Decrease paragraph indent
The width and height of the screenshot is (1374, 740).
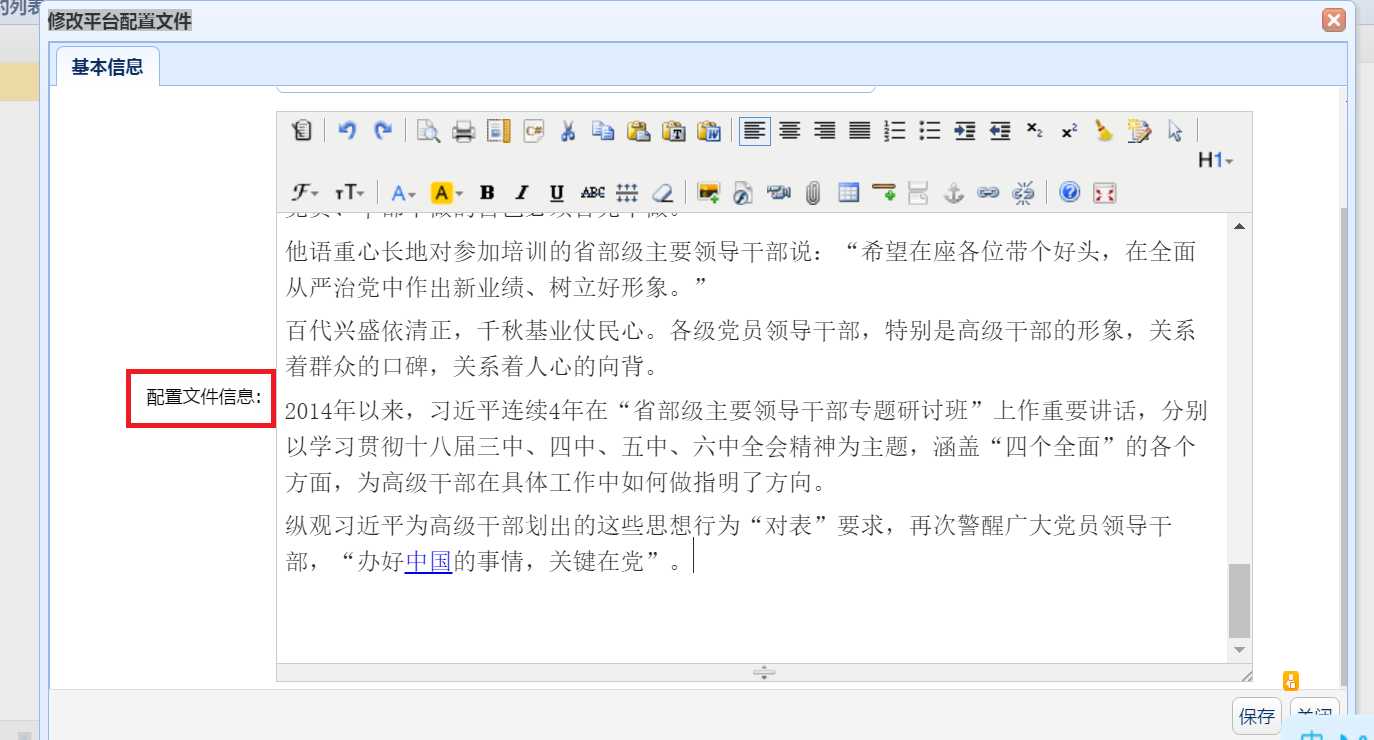1000,131
